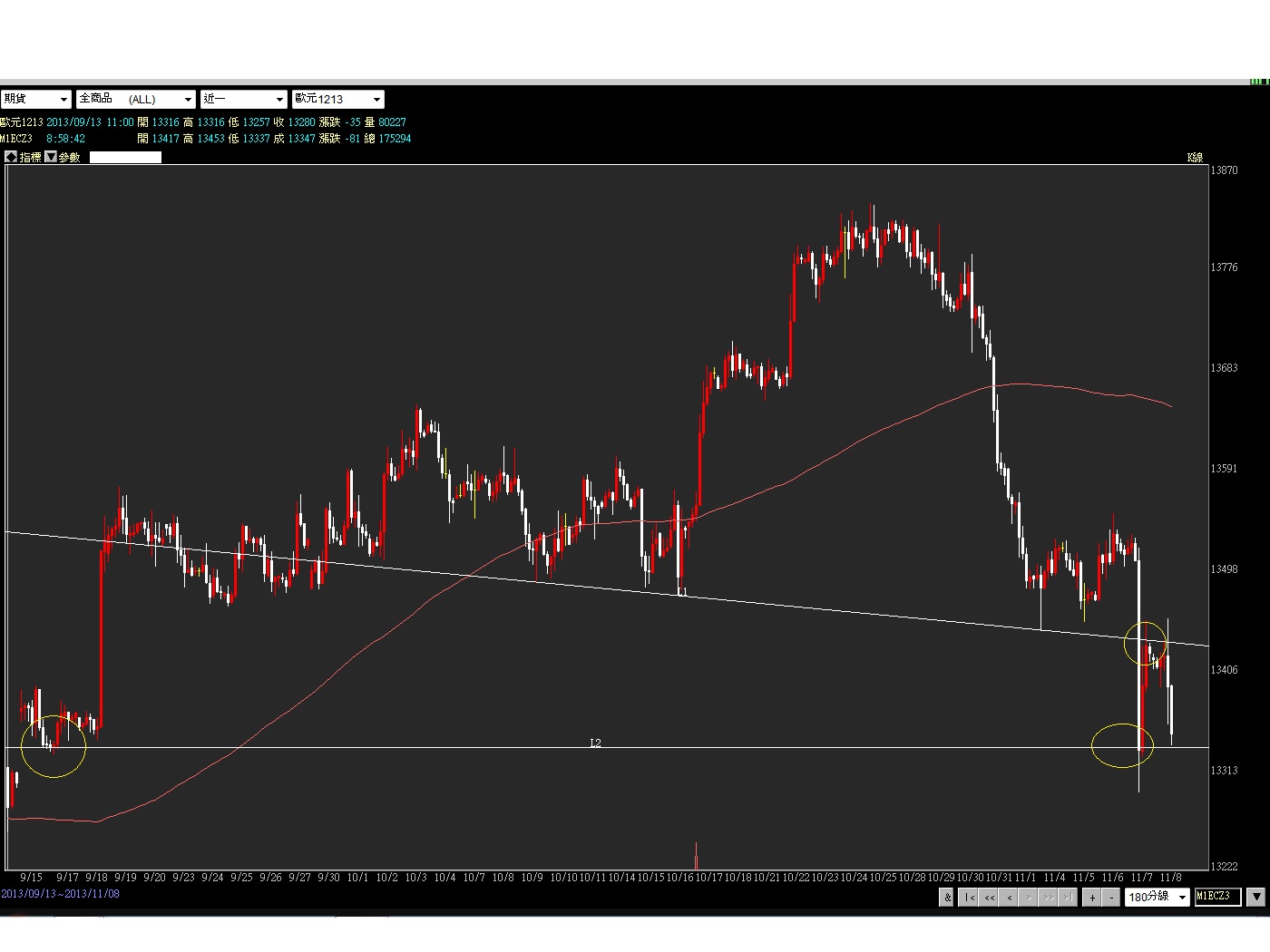Open the 近一 contract month dropdown
Viewport: 1270px width, 952px height.
click(244, 99)
